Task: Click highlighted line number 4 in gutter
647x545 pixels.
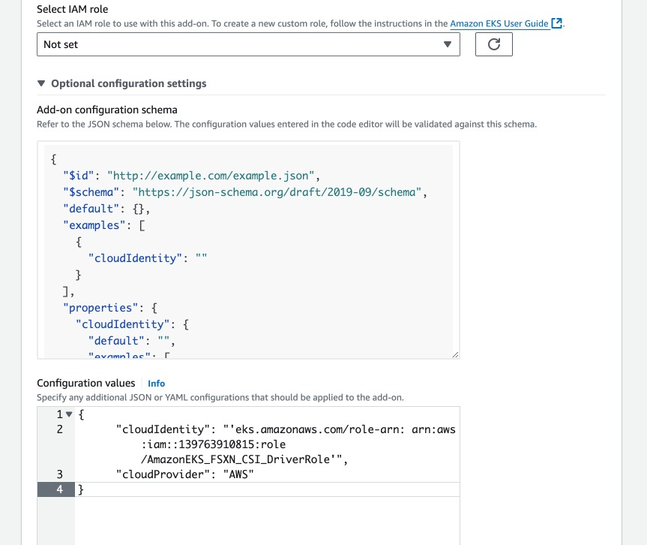Action: [60, 489]
